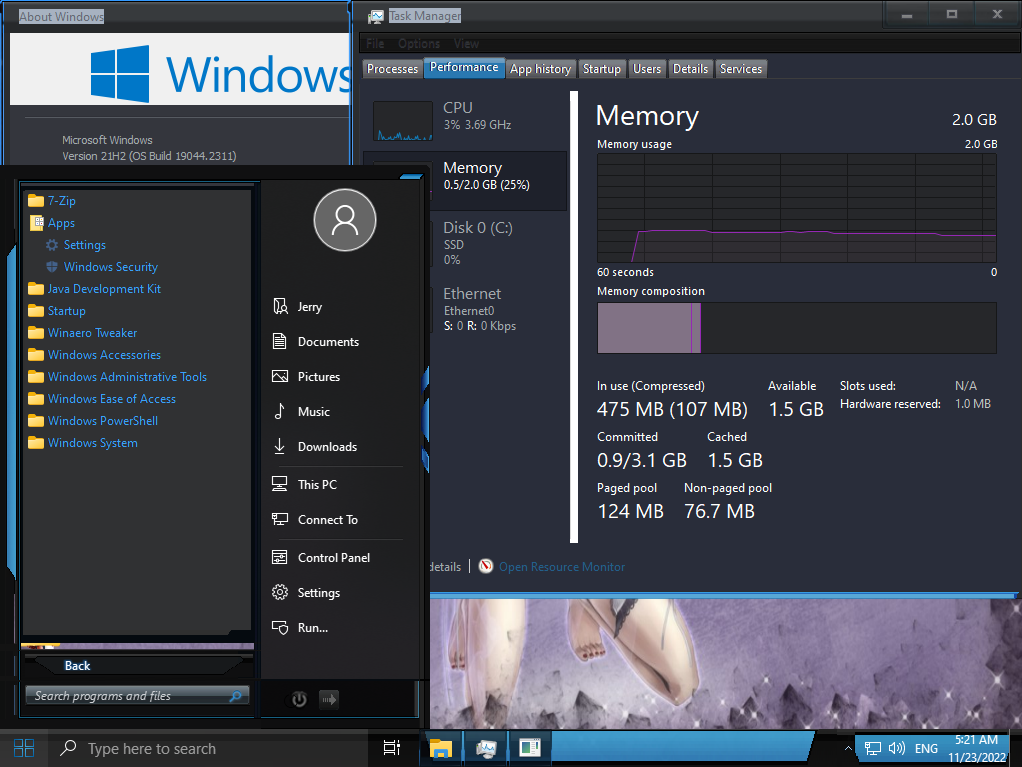Expand Windows Ease of Access folder

[x=102, y=399]
